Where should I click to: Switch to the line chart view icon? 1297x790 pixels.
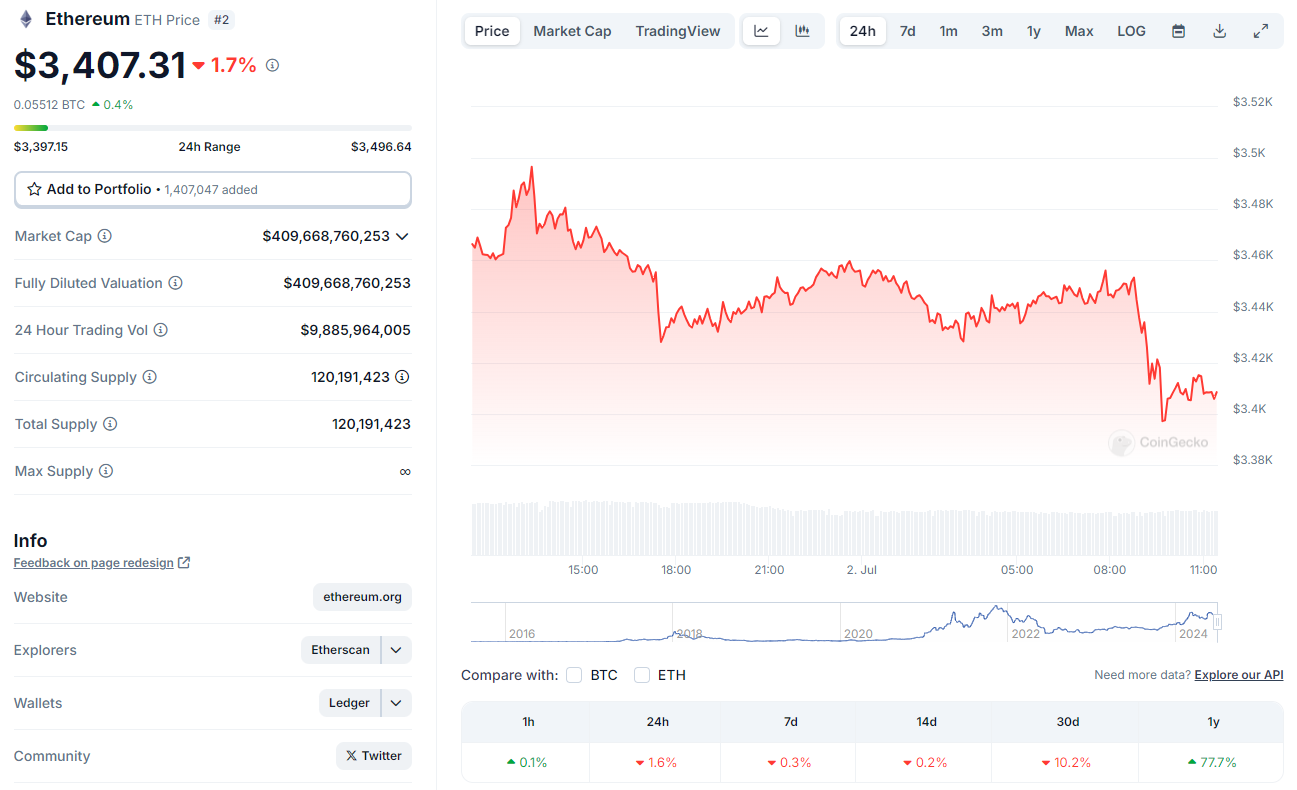pos(761,31)
